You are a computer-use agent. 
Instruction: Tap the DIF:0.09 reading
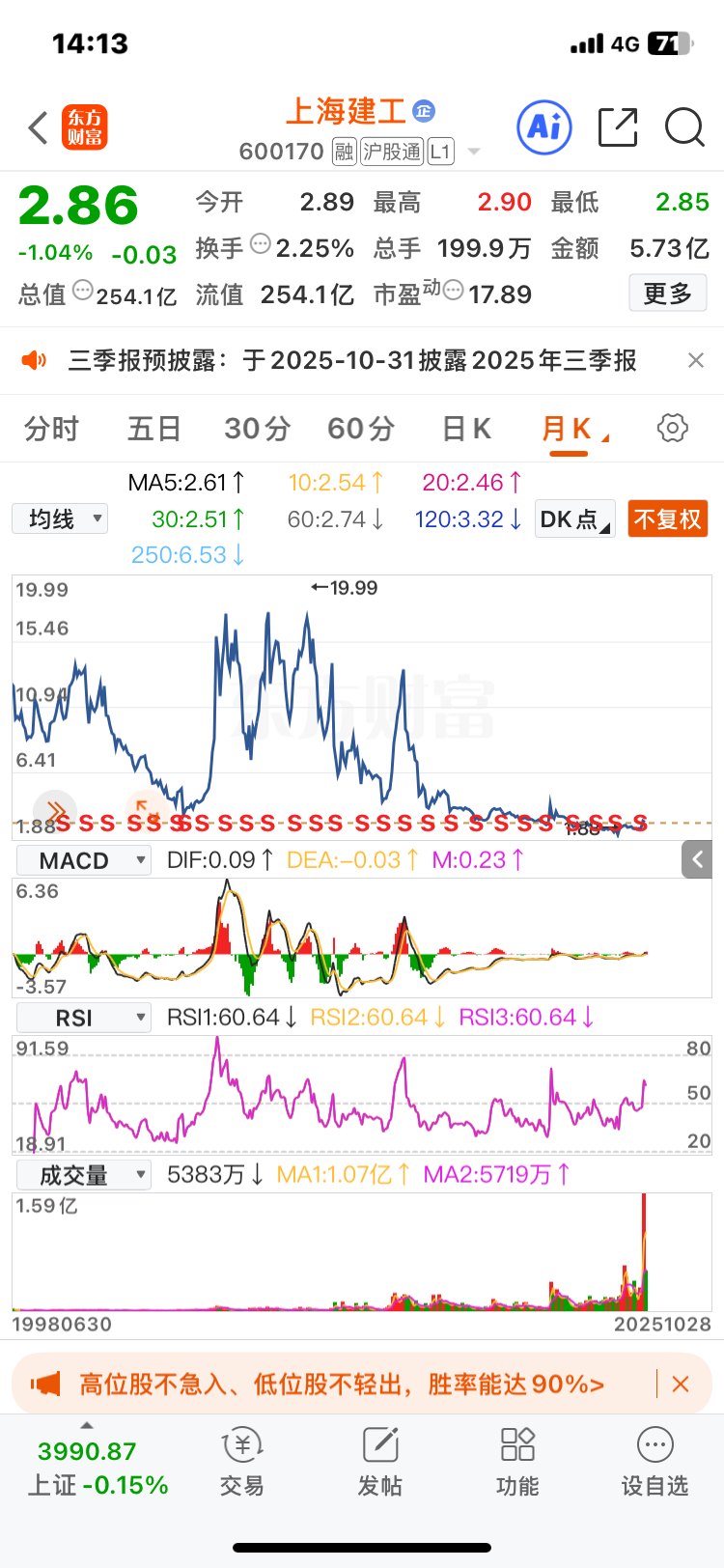pyautogui.click(x=221, y=859)
